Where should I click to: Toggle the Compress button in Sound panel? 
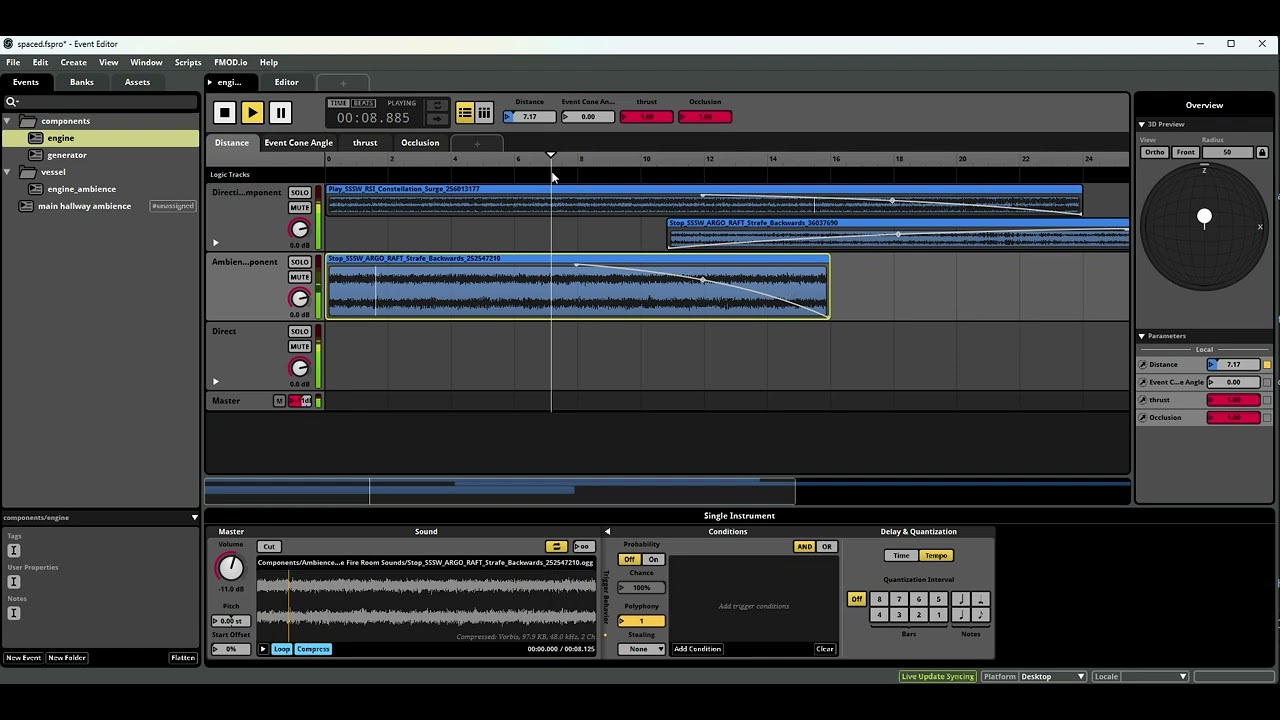click(313, 649)
